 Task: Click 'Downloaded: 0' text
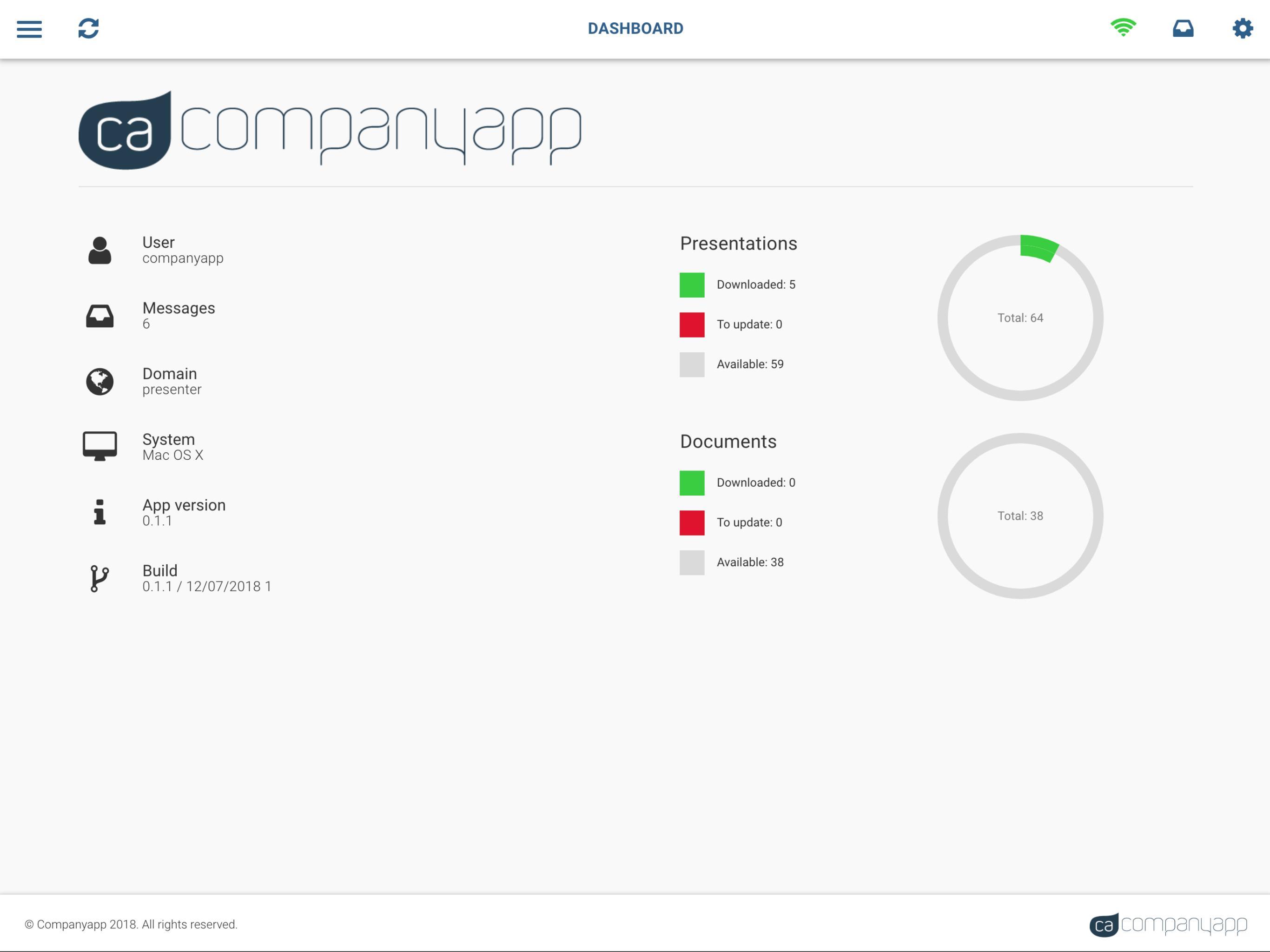pyautogui.click(x=755, y=483)
